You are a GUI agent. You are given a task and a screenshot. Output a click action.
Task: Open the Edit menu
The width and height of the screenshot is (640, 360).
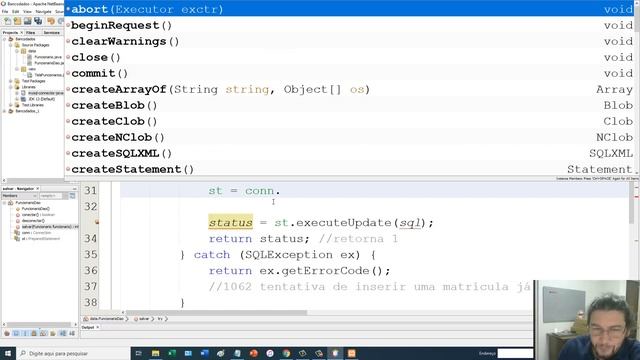click(x=16, y=11)
